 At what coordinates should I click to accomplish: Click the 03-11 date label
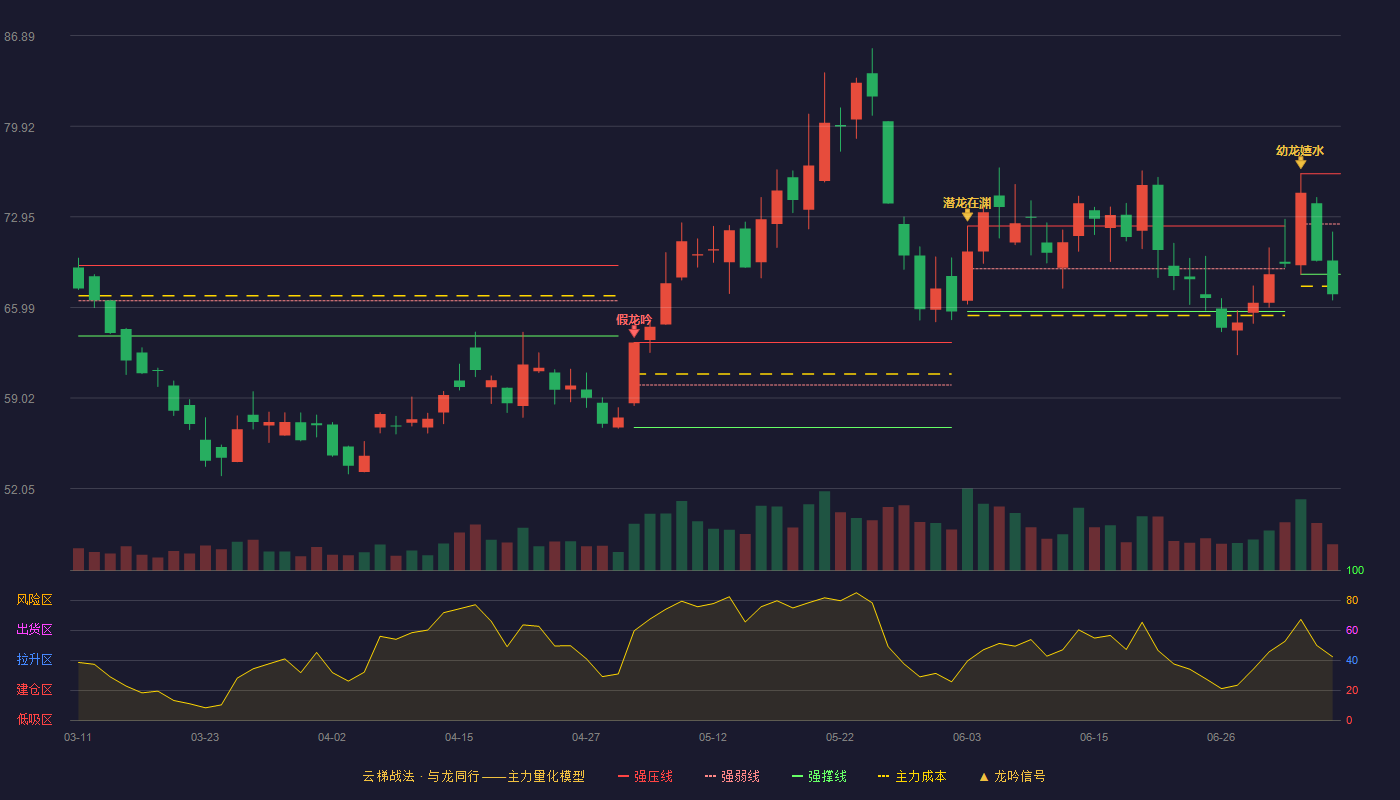pos(78,738)
